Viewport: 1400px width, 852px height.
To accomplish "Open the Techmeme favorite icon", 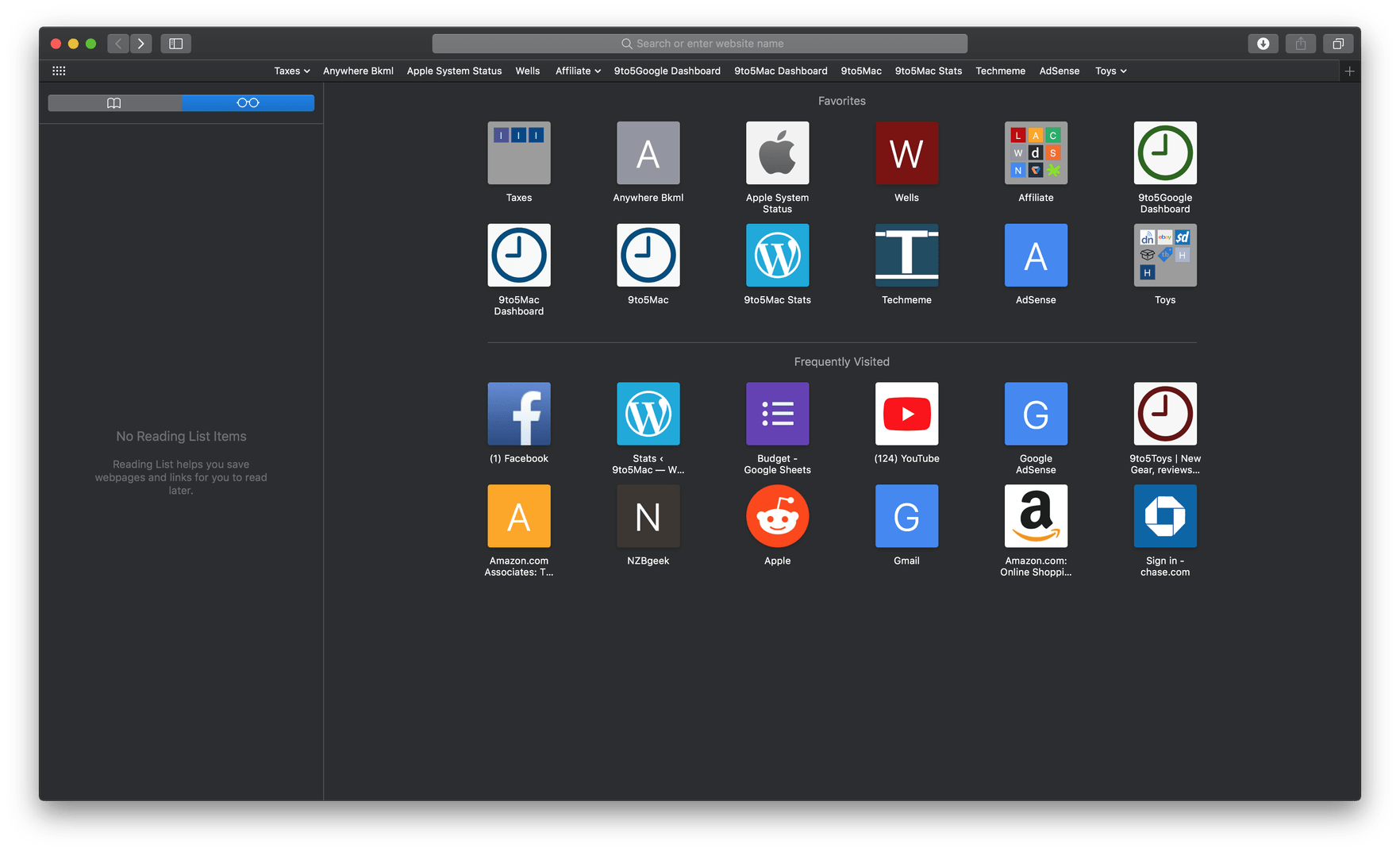I will click(x=906, y=256).
